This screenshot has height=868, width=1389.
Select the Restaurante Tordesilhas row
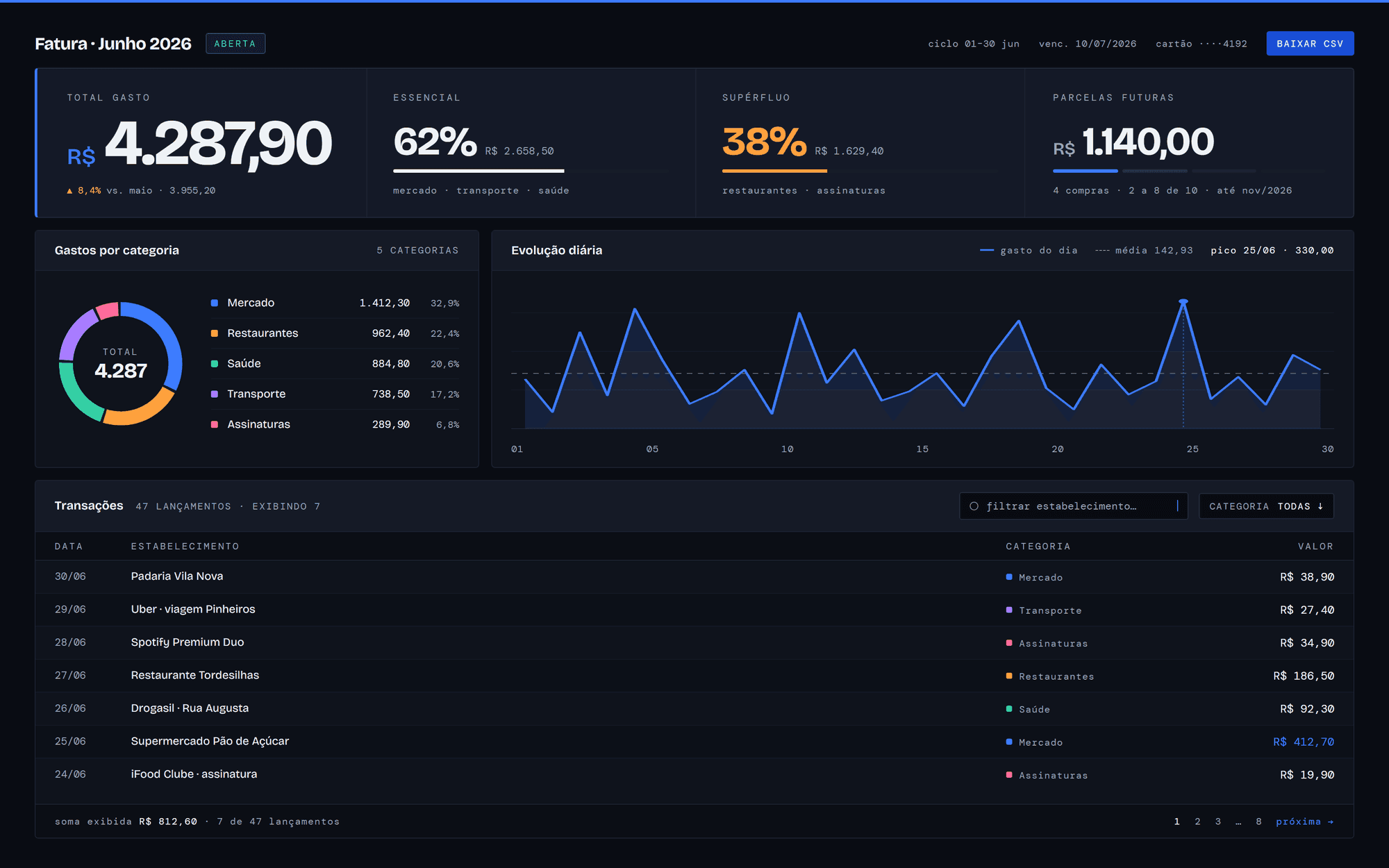pos(694,676)
